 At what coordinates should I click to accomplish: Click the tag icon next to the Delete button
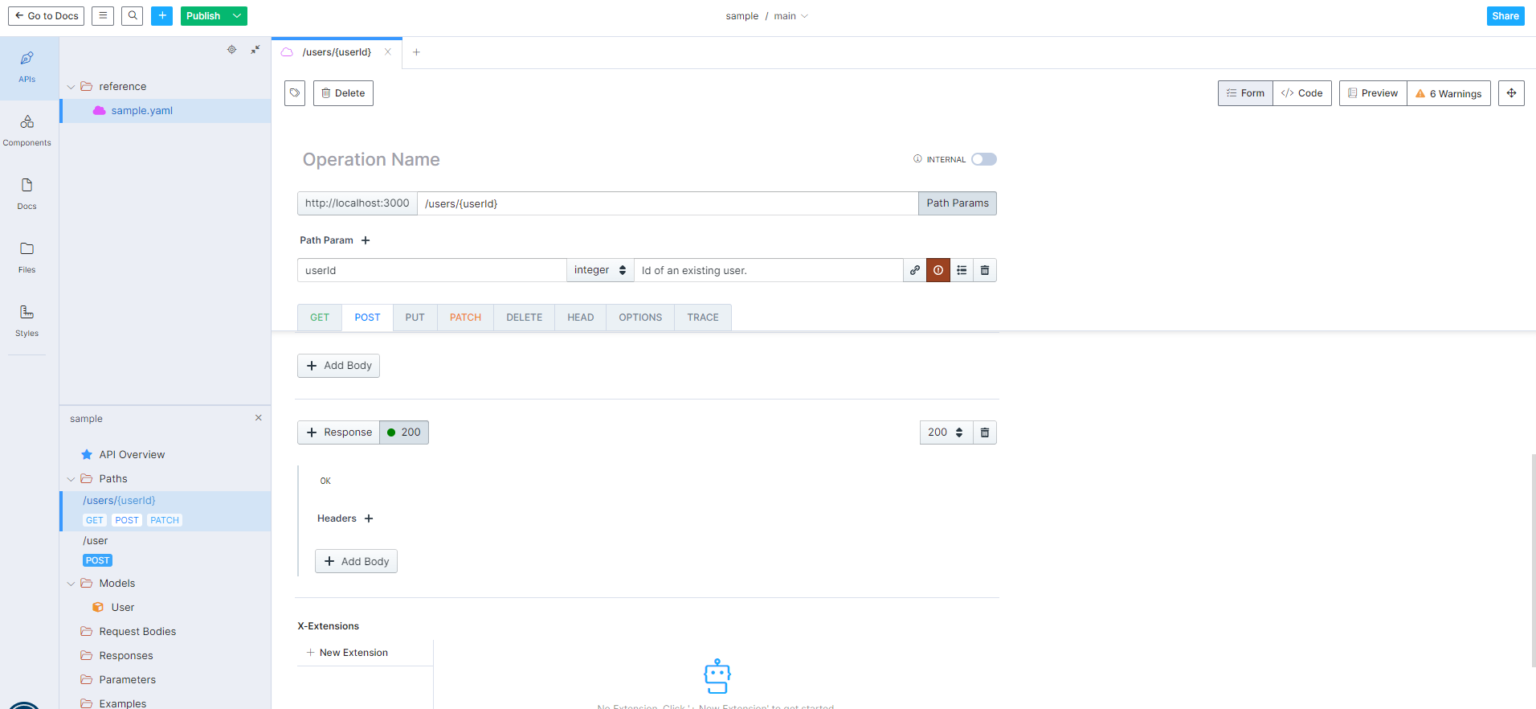tap(294, 92)
